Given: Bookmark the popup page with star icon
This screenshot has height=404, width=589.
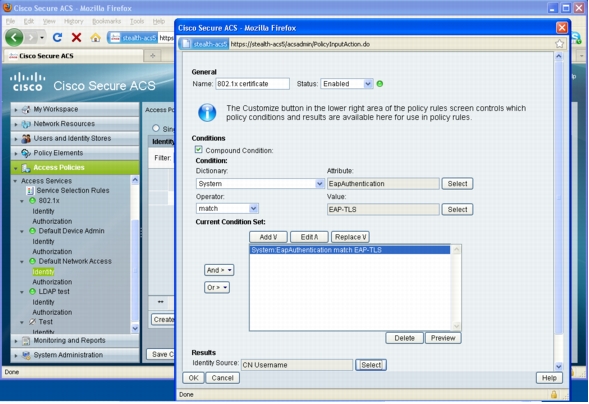Looking at the screenshot, I should tap(559, 44).
